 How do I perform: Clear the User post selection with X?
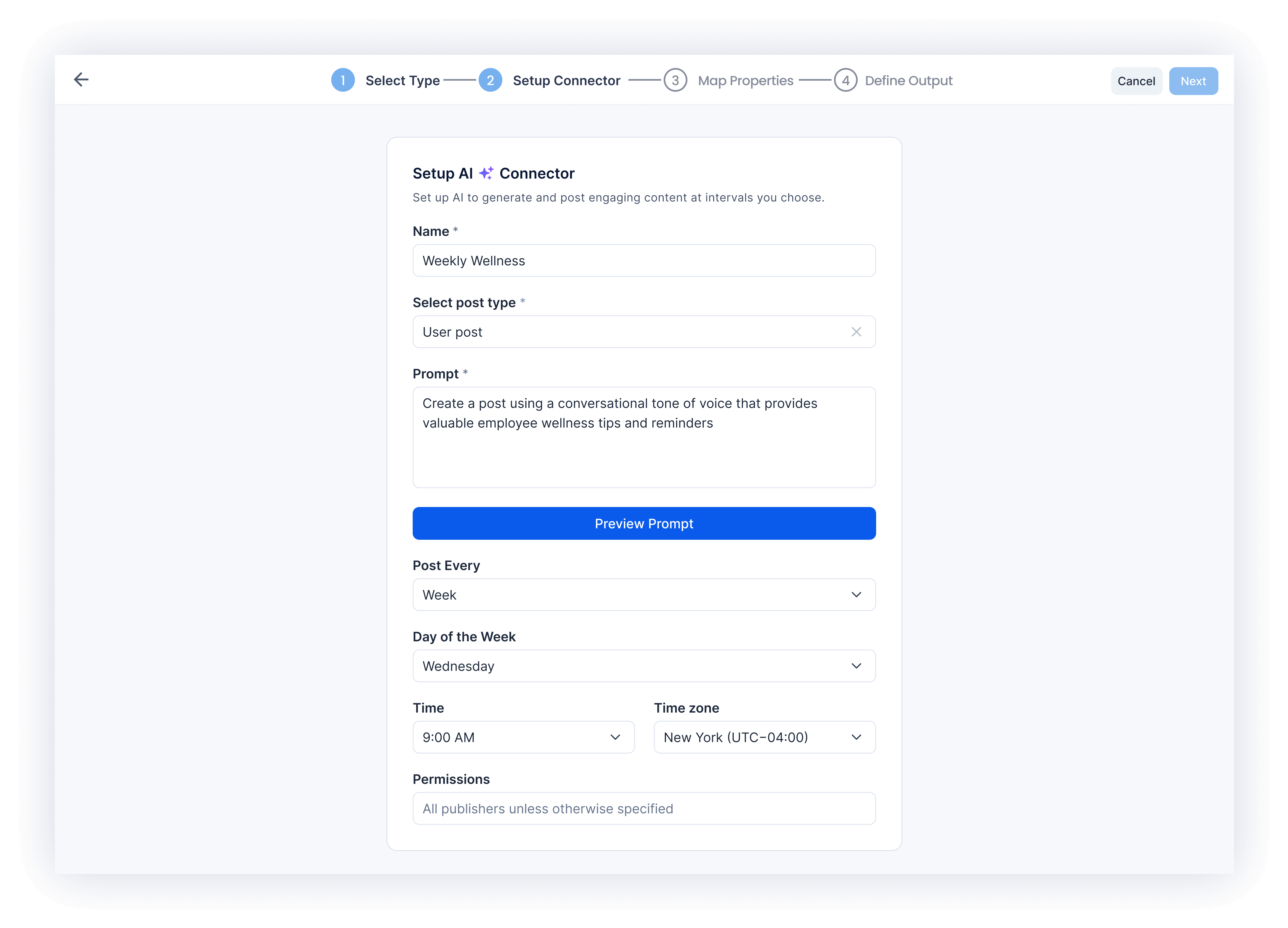click(856, 332)
